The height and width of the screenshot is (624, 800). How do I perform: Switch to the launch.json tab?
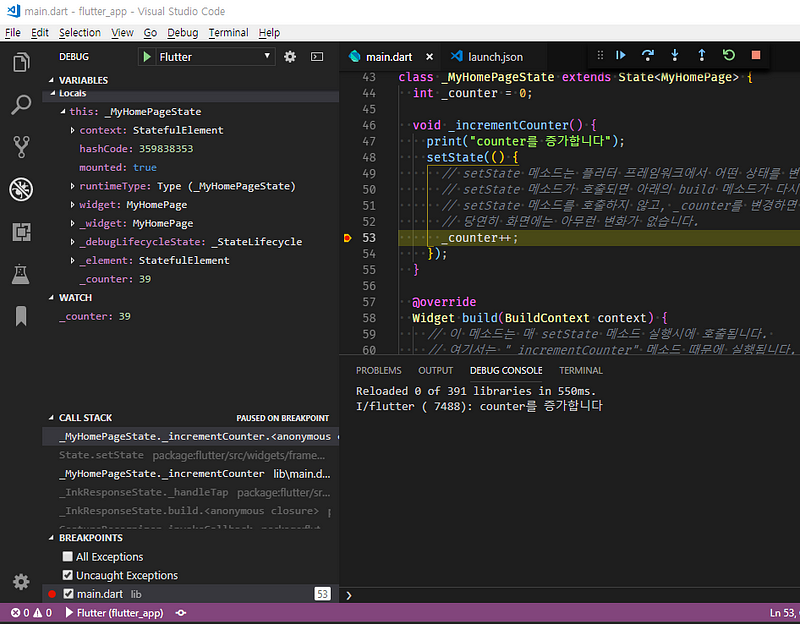click(494, 57)
